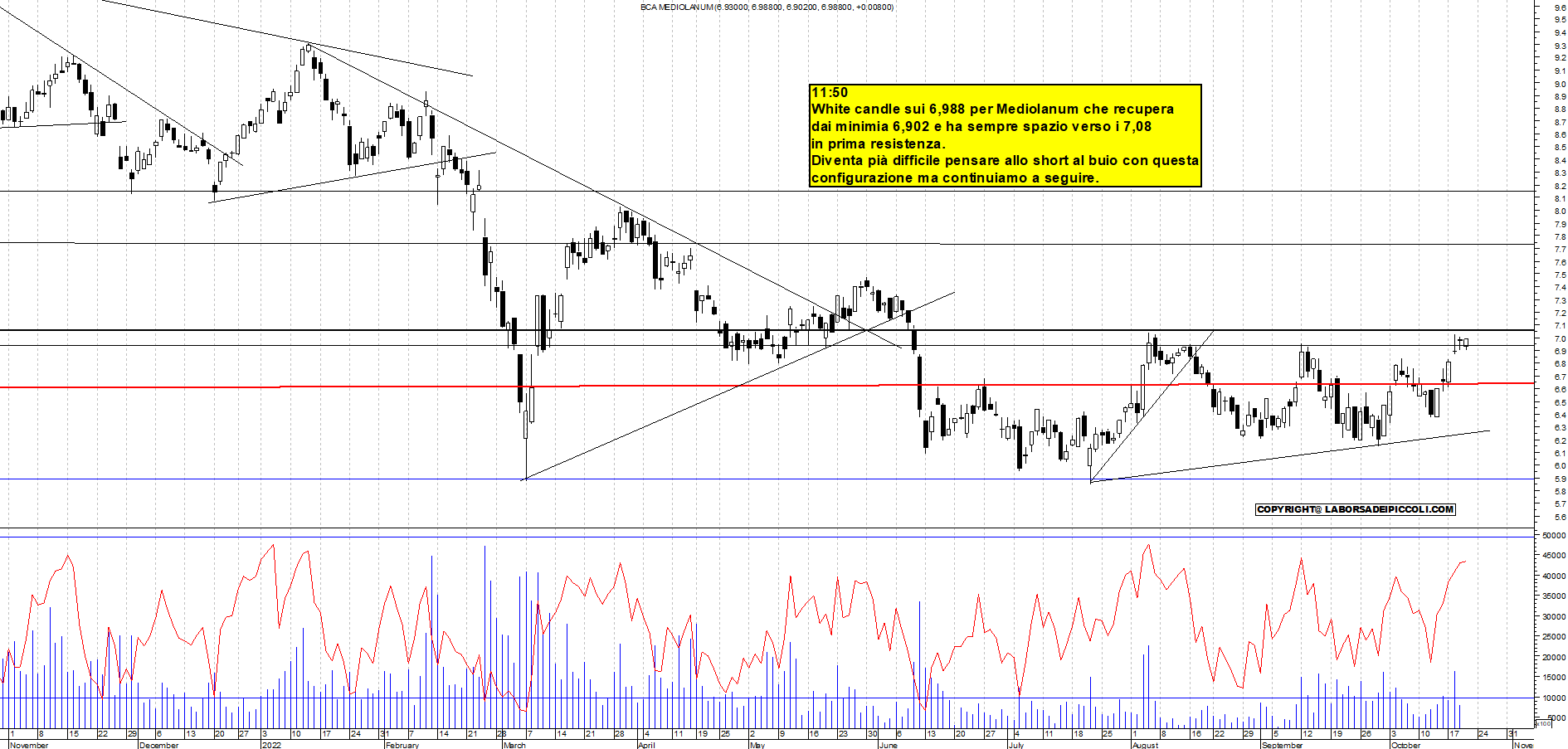1568x749 pixels.
Task: Click the text 'in prima resistenza.'
Action: point(879,143)
